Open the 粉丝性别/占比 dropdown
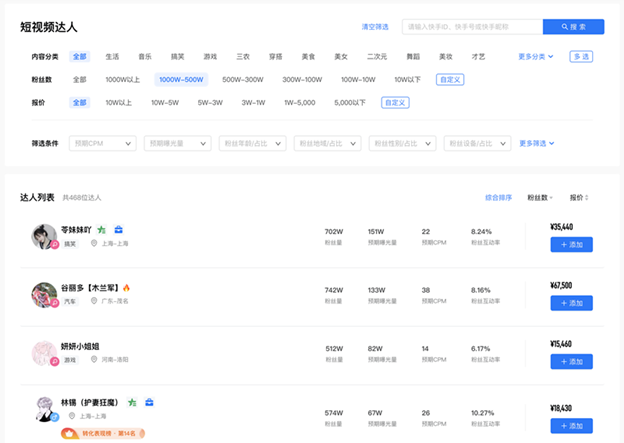This screenshot has height=443, width=624. click(x=403, y=143)
